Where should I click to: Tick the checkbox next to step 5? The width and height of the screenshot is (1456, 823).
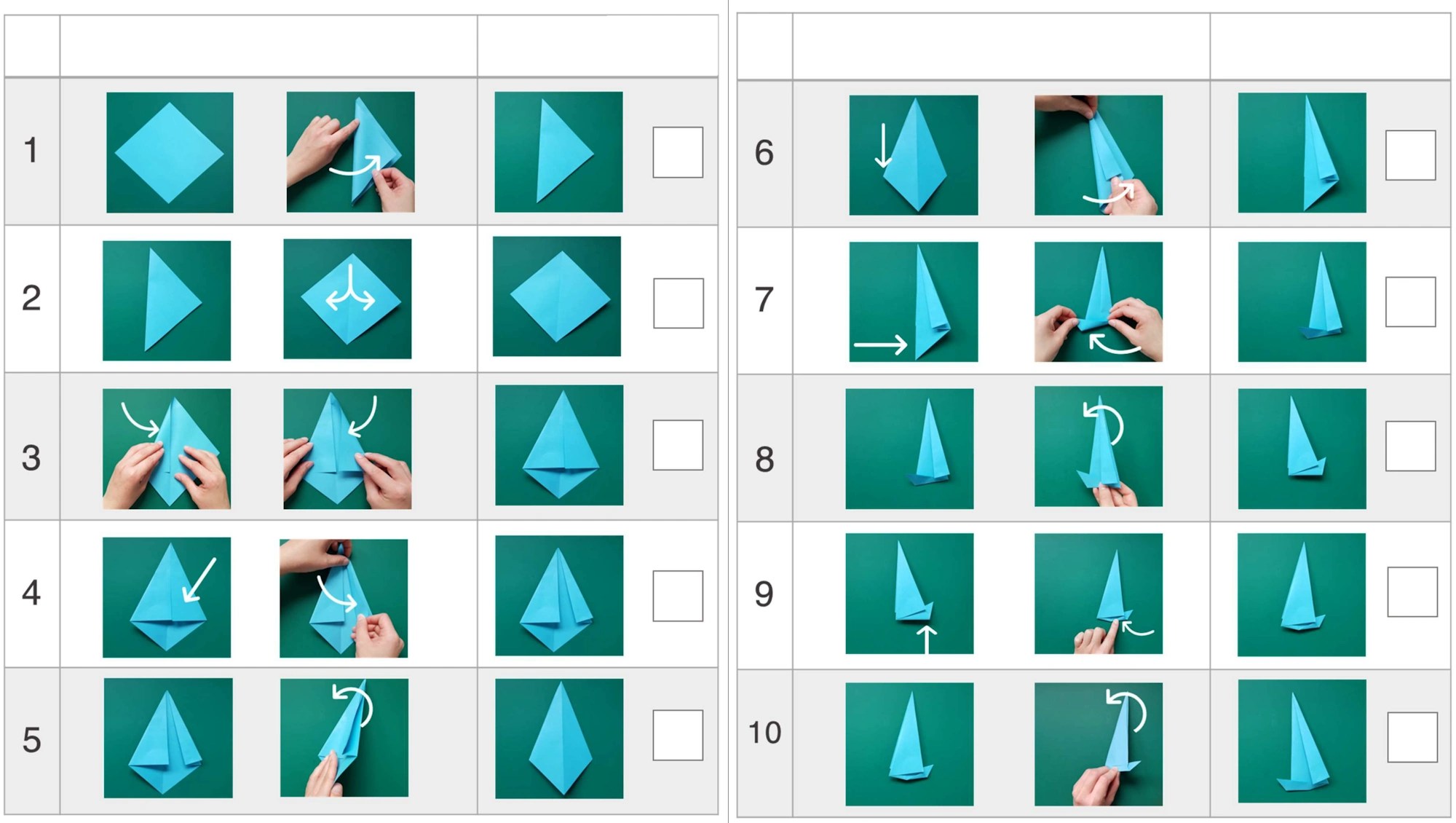tap(678, 735)
